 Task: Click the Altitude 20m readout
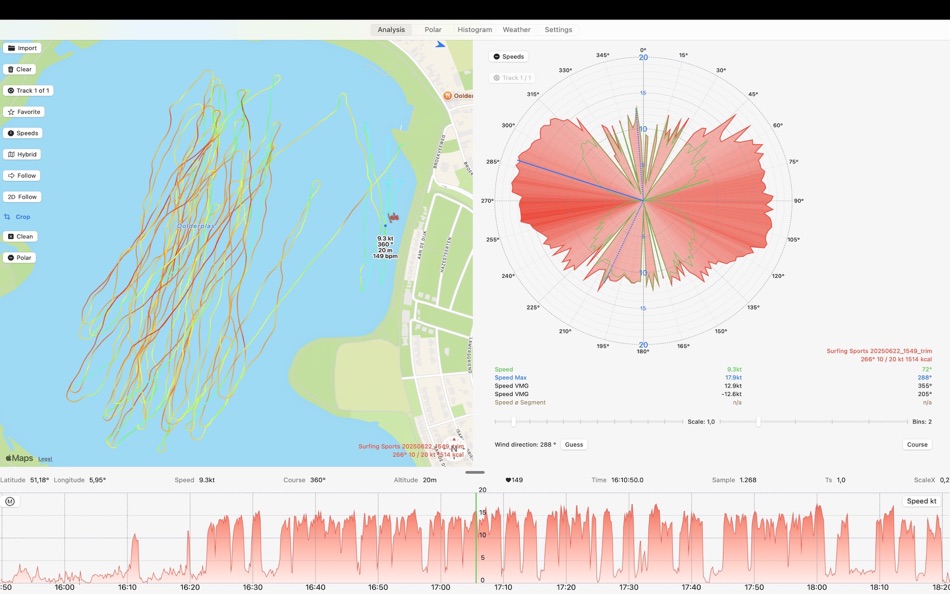point(414,480)
